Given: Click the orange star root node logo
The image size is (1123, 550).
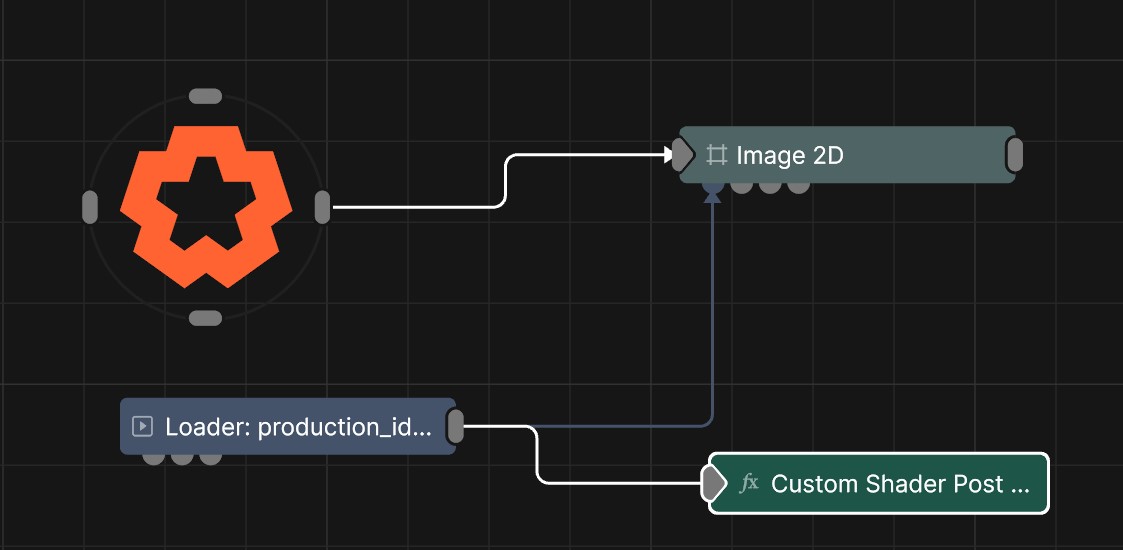Looking at the screenshot, I should [206, 207].
